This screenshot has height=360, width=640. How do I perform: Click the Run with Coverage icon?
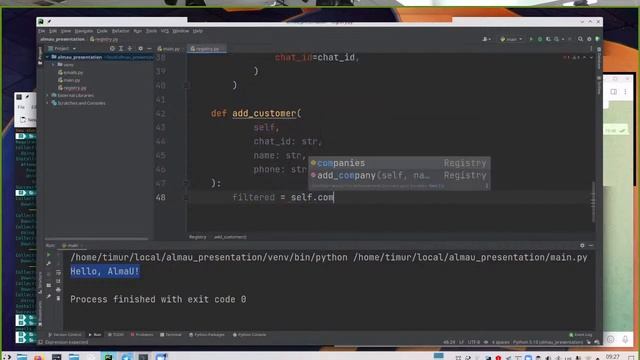tap(548, 39)
